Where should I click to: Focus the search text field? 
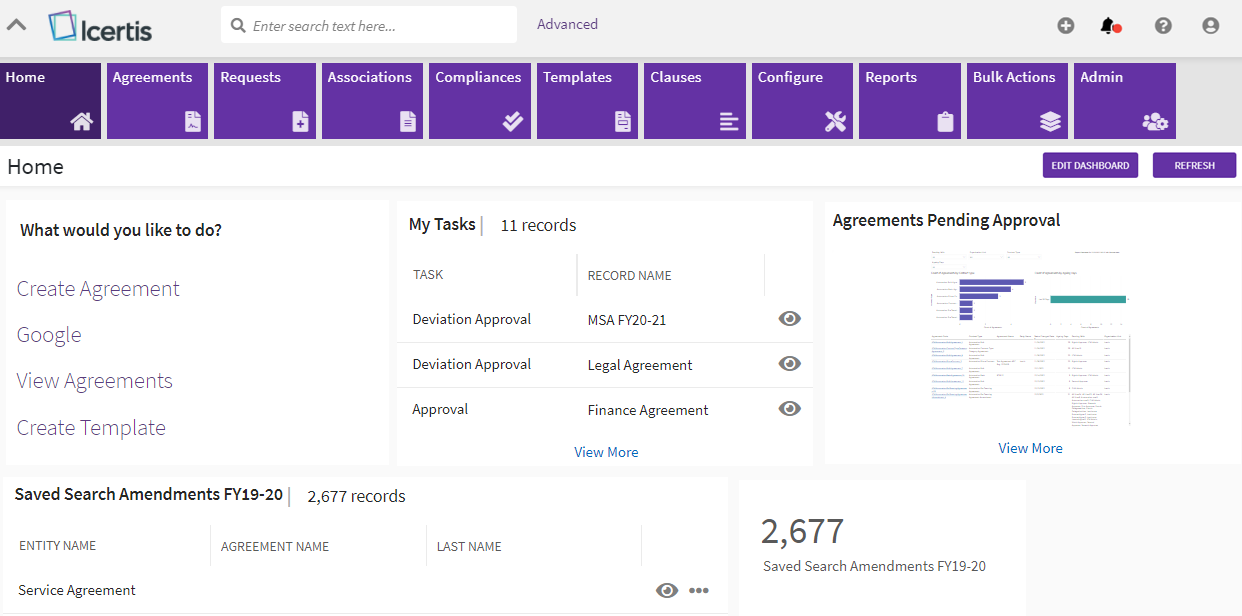point(380,26)
